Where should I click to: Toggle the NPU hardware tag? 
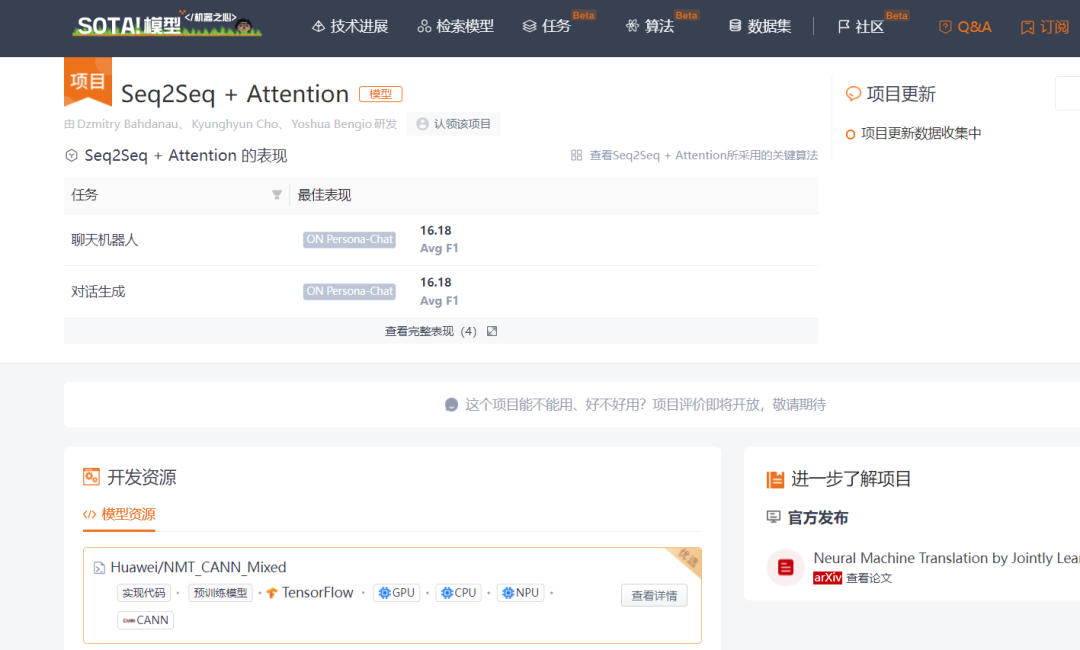520,592
